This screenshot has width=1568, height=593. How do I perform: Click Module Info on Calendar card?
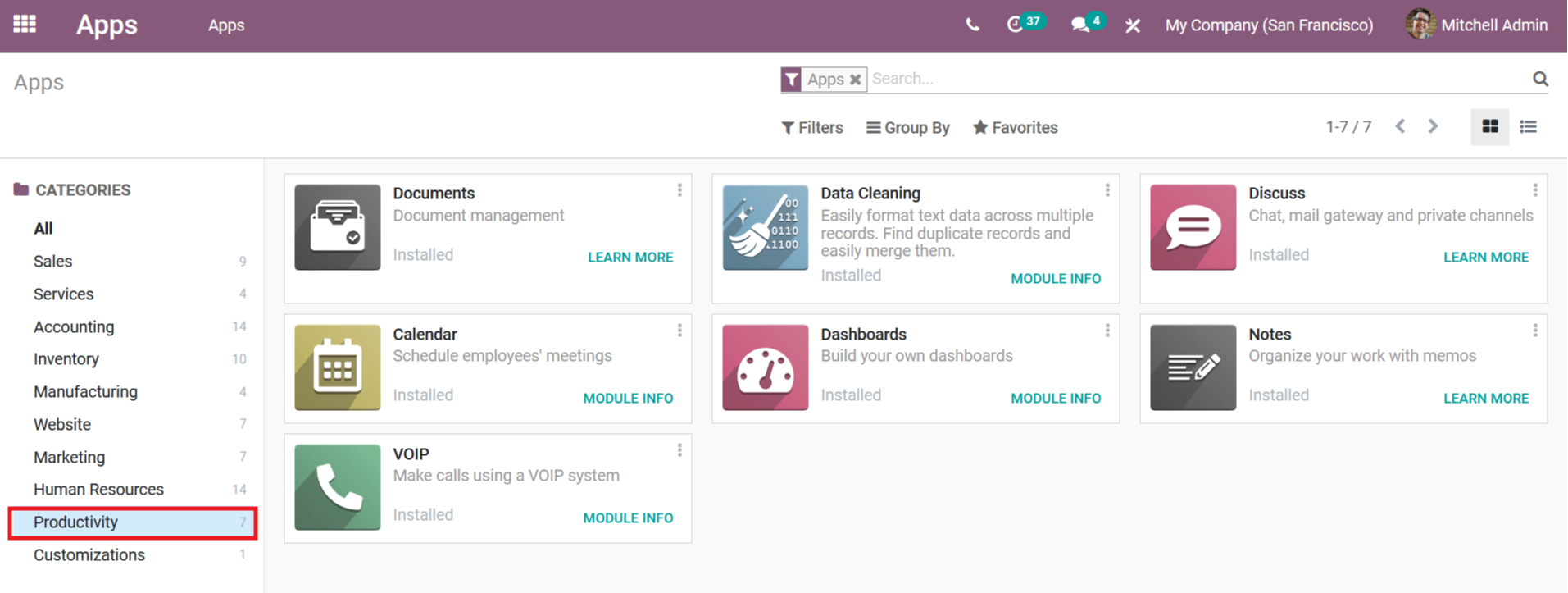pos(628,399)
